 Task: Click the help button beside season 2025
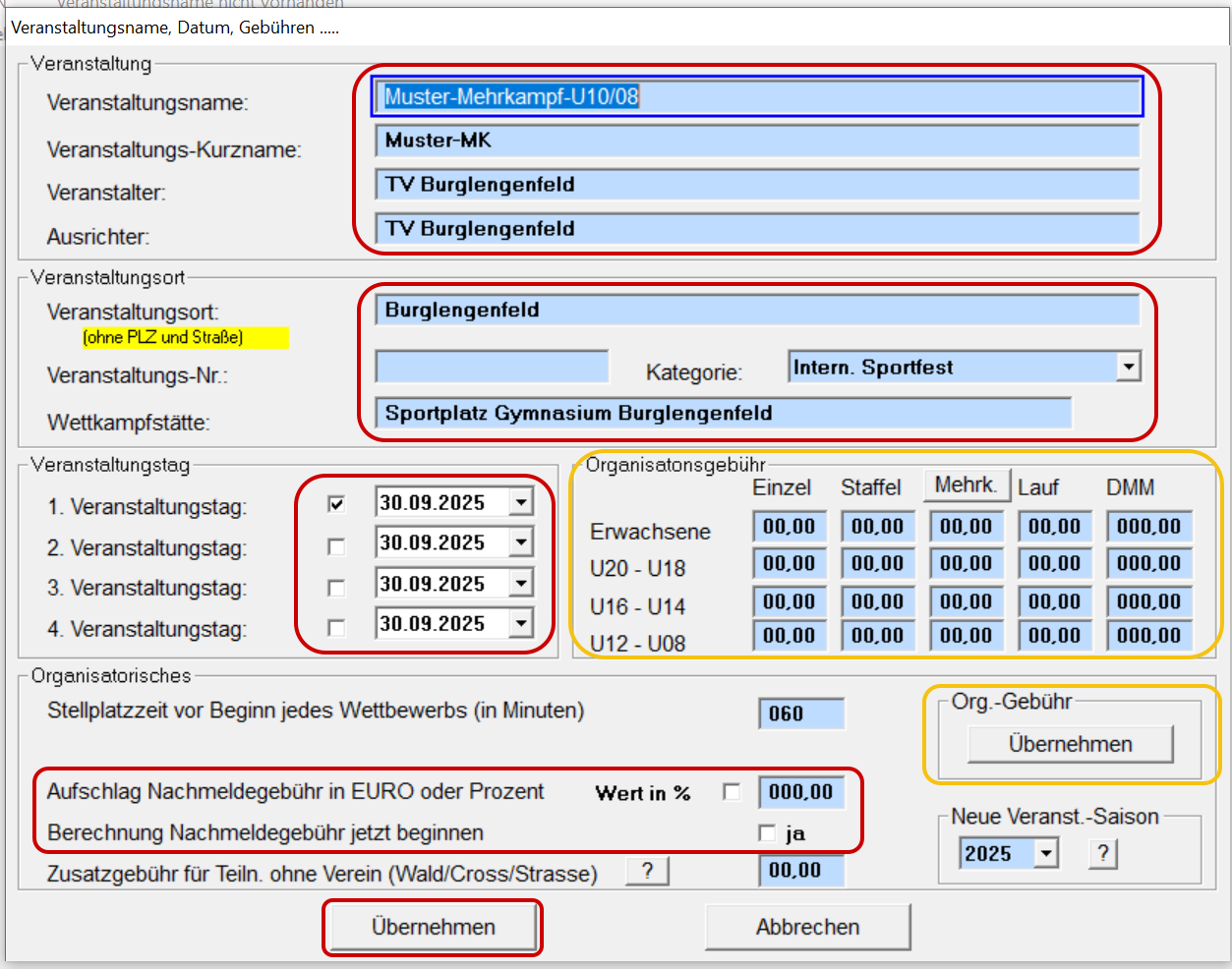coord(1103,853)
